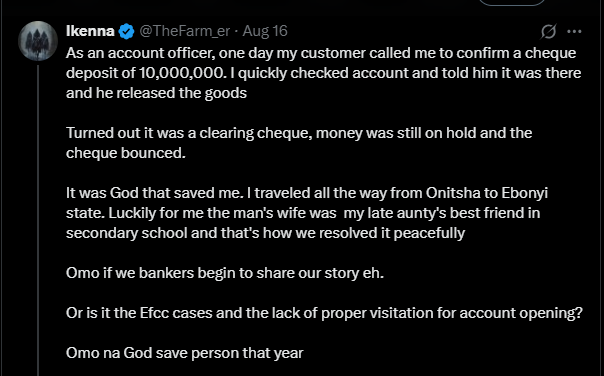Click the blue verified badge beside Ikenna
The image size is (604, 376).
[126, 32]
